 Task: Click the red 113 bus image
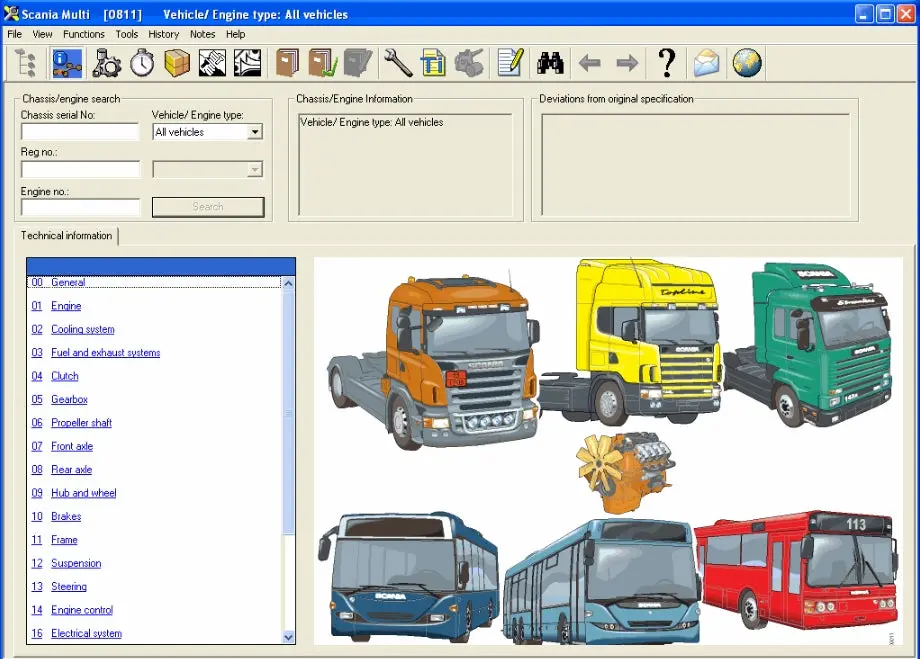(x=796, y=570)
